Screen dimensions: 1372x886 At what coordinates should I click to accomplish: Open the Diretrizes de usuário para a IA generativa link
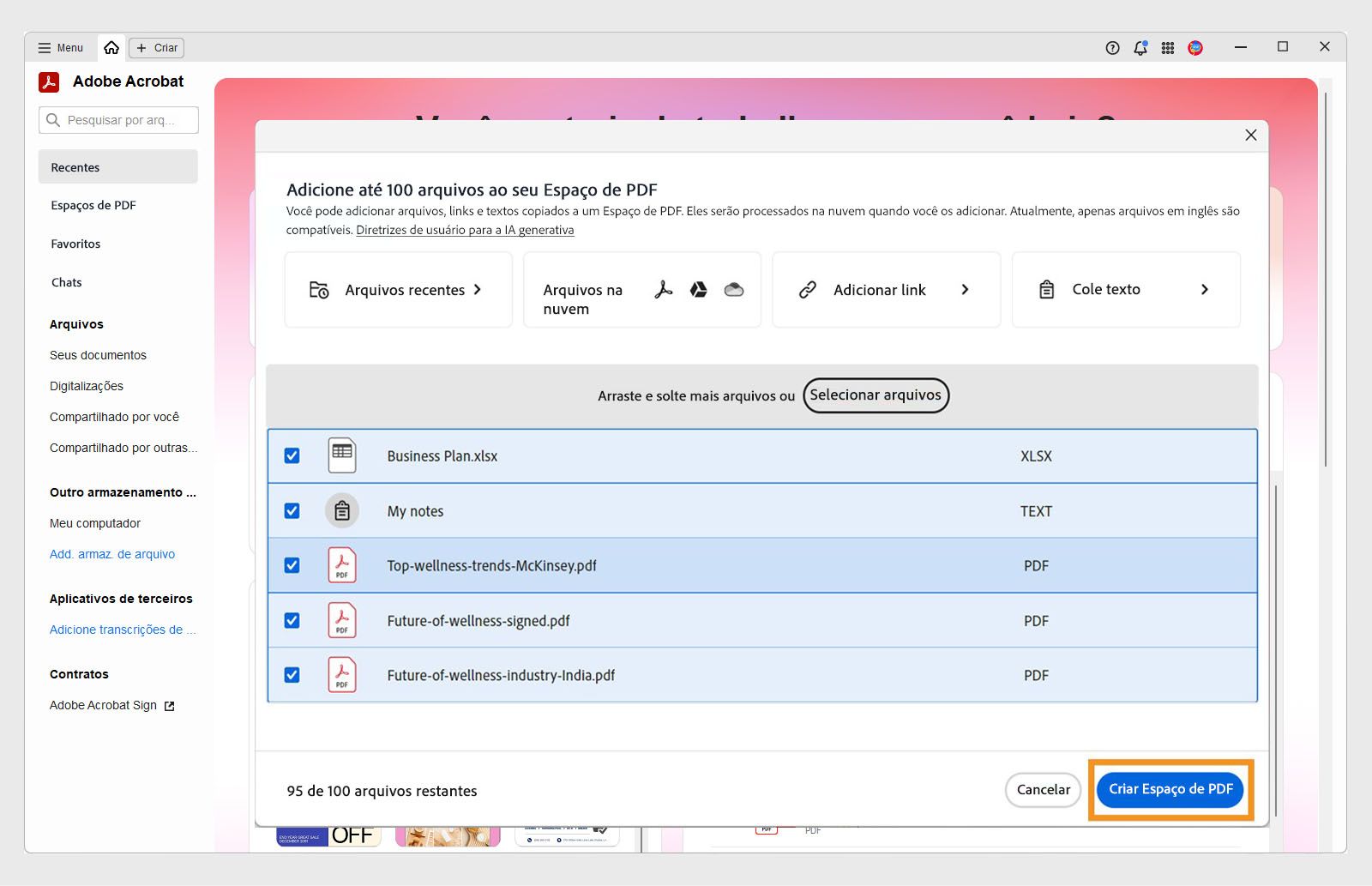click(465, 230)
